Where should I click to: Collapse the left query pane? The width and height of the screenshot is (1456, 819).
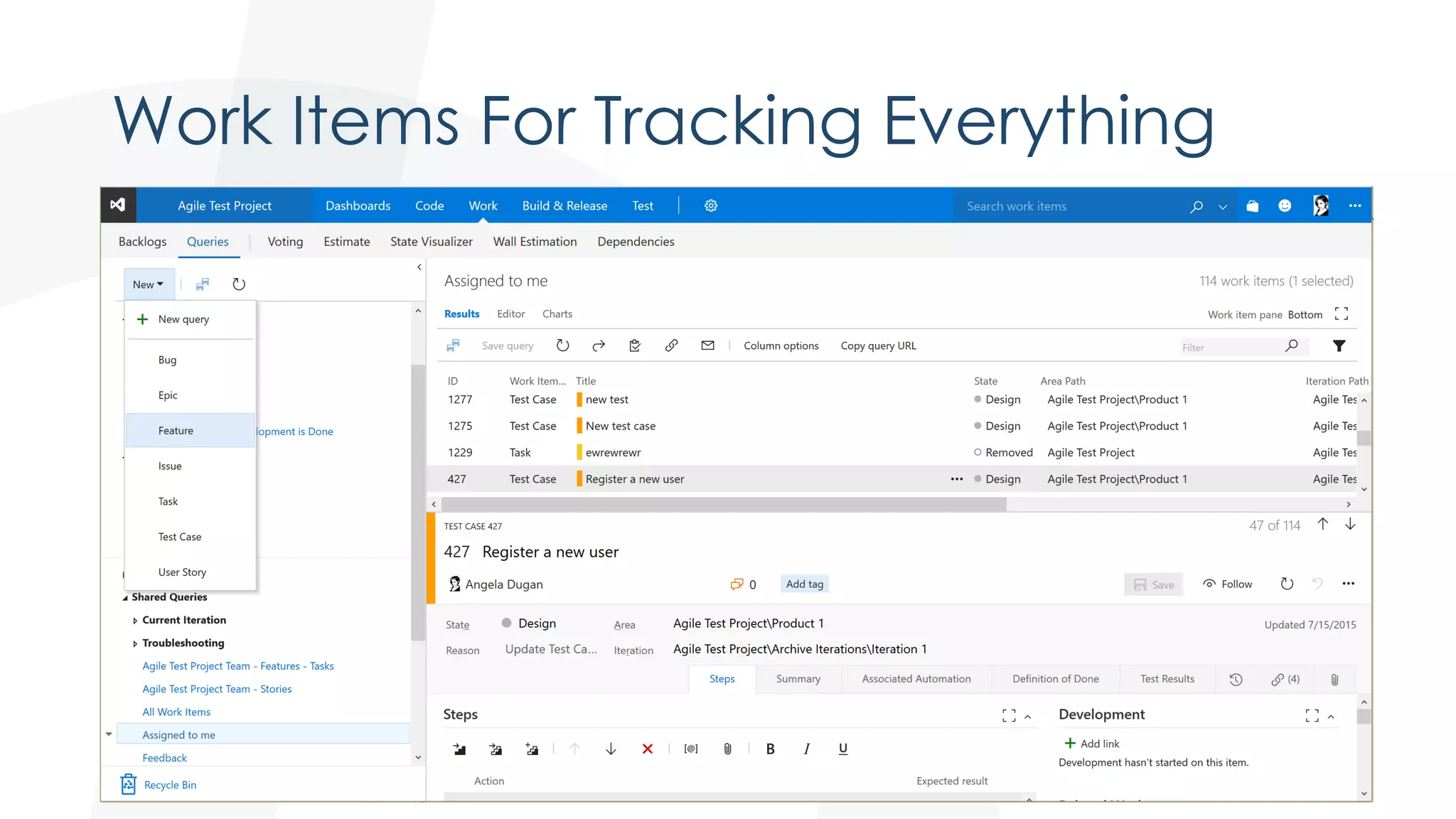click(419, 267)
